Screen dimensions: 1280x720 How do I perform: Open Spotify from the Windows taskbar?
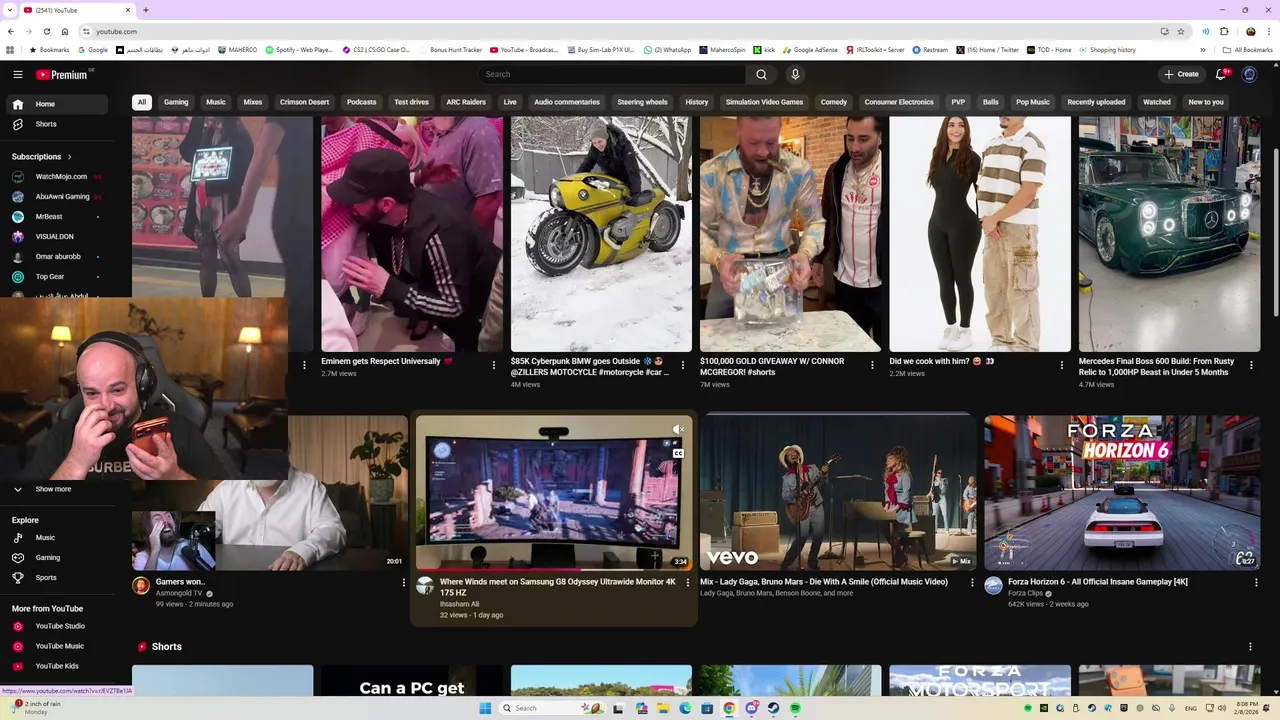click(x=795, y=708)
